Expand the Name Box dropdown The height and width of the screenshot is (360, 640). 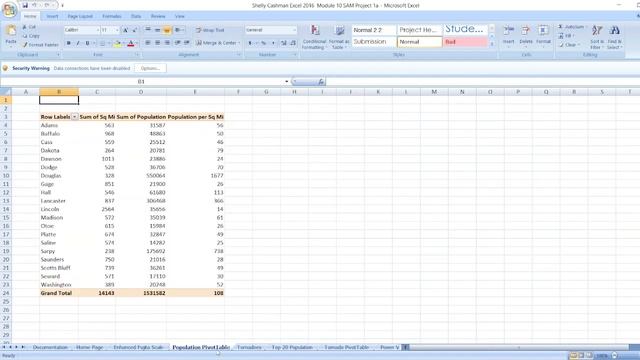coord(287,82)
